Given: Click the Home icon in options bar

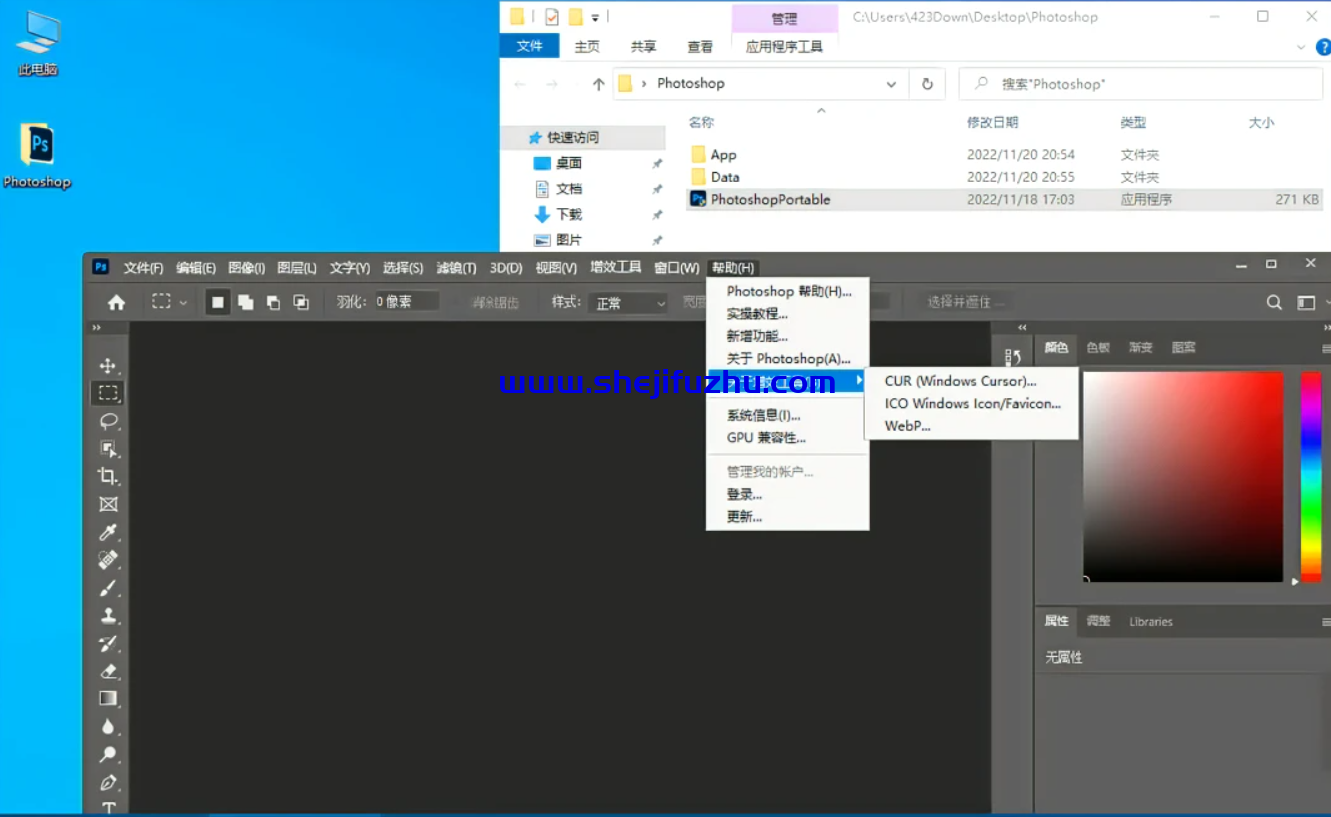Looking at the screenshot, I should (117, 302).
